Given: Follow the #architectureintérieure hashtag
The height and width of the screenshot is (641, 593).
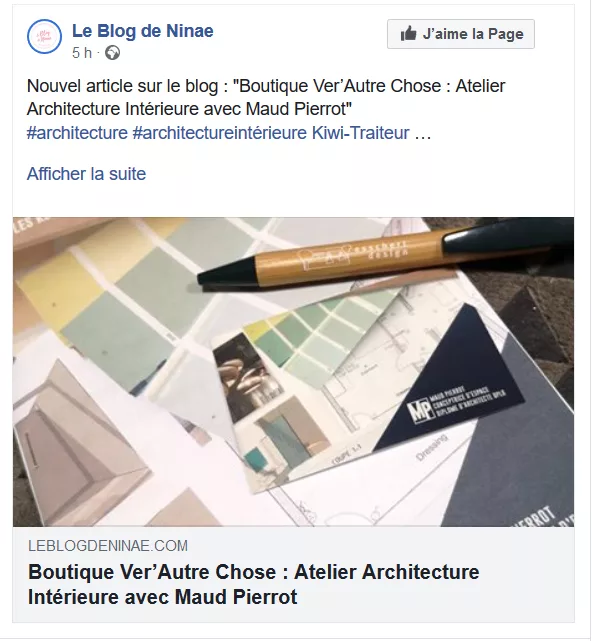Looking at the screenshot, I should point(219,133).
